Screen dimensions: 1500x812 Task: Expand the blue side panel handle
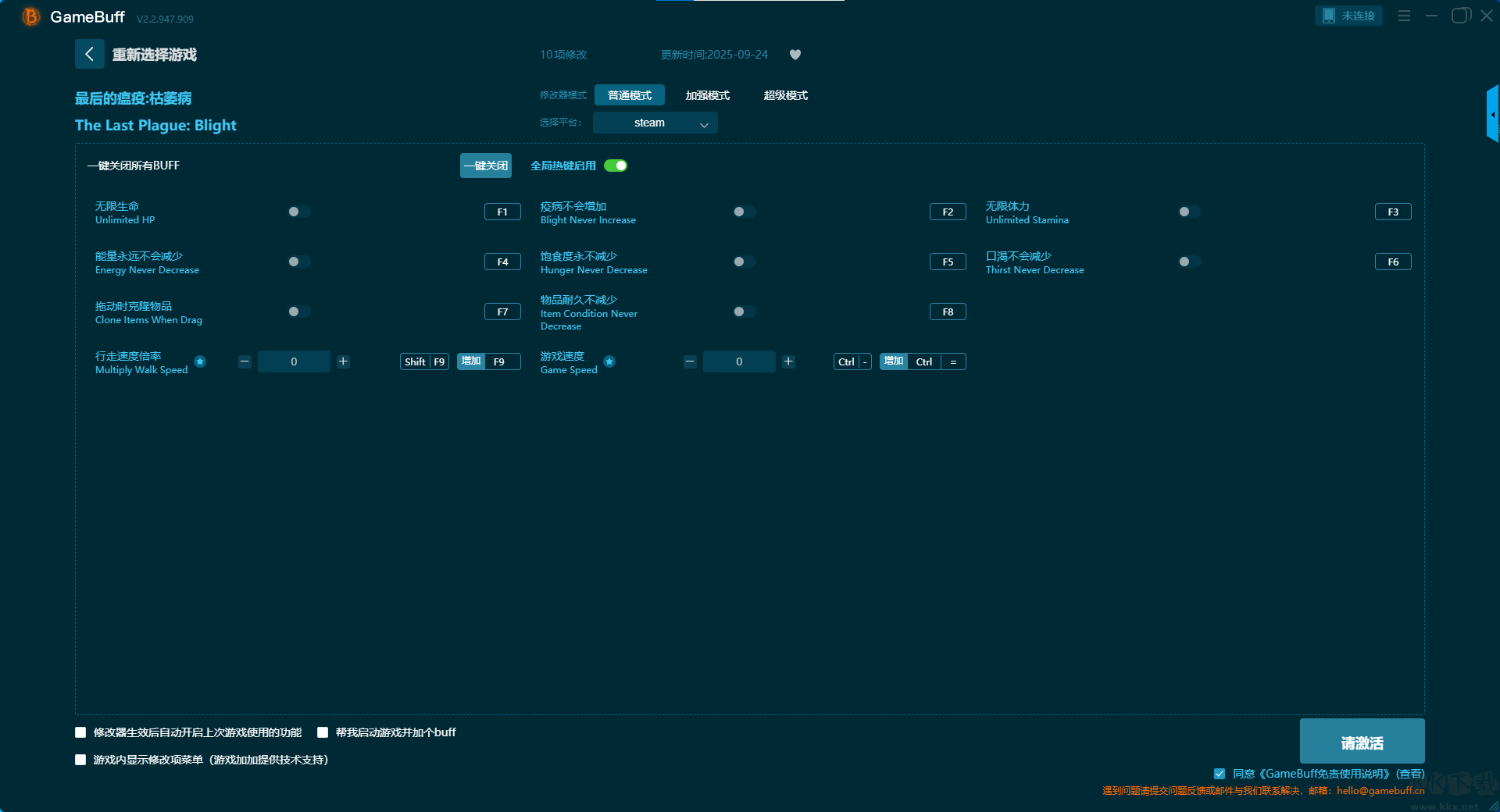coord(1493,114)
